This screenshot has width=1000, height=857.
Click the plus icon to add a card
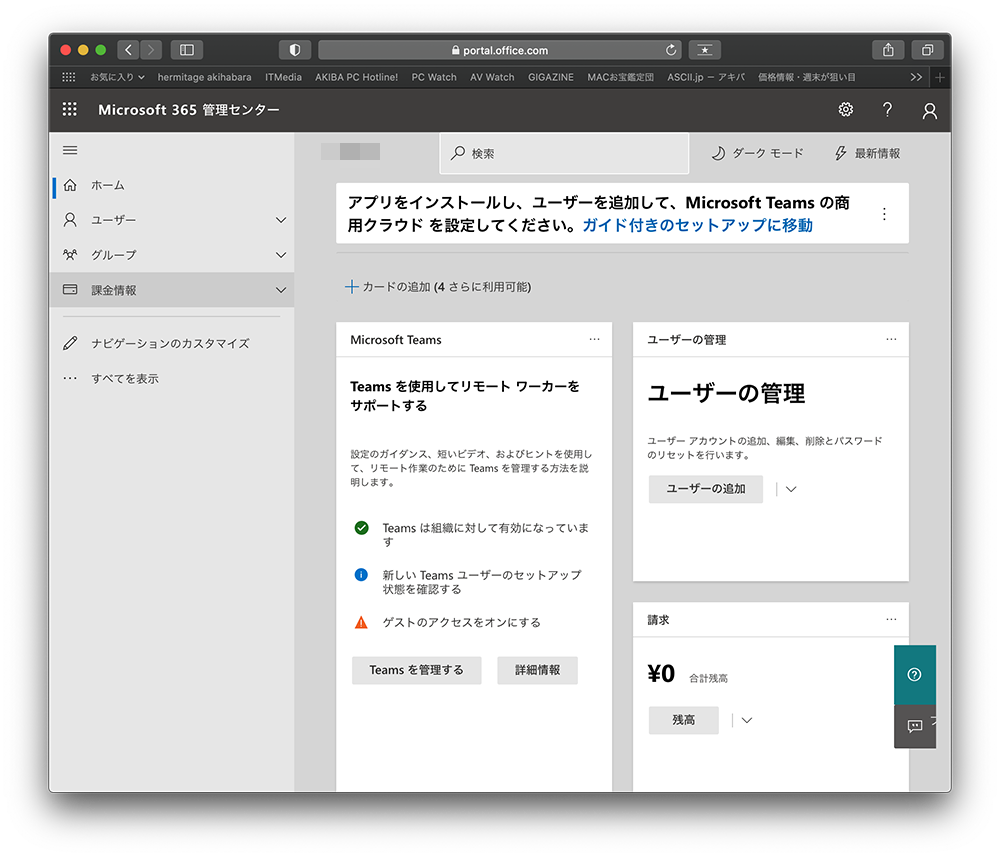[x=351, y=287]
